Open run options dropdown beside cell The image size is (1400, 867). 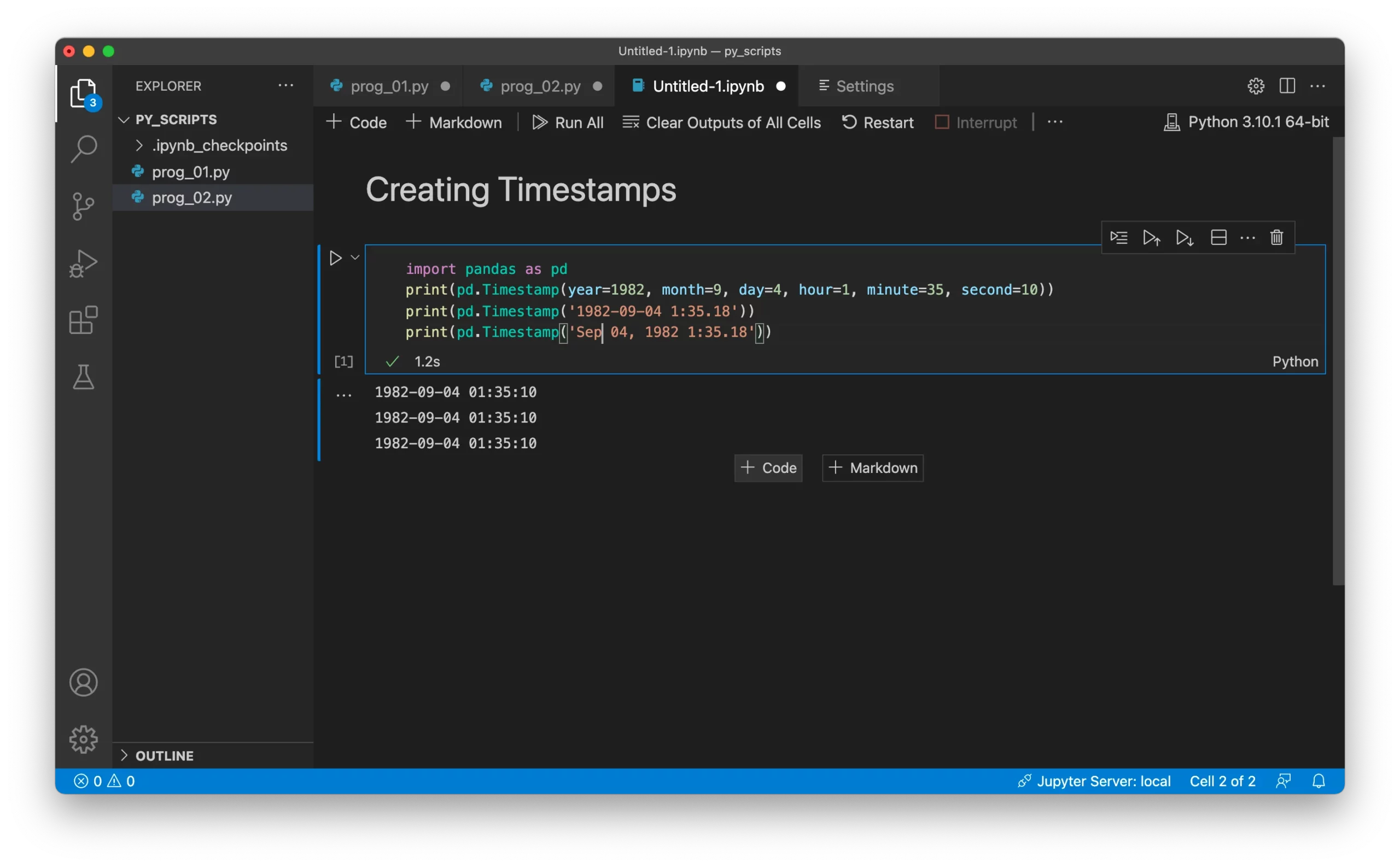pos(355,257)
